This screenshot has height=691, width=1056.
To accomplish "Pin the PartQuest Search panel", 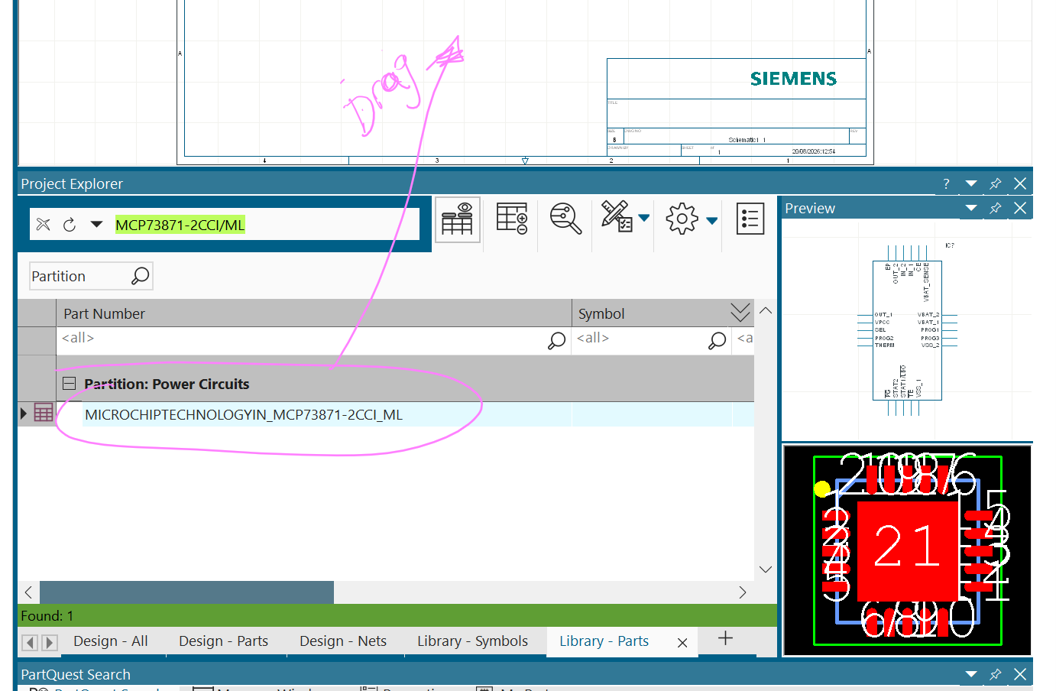I will (x=995, y=674).
